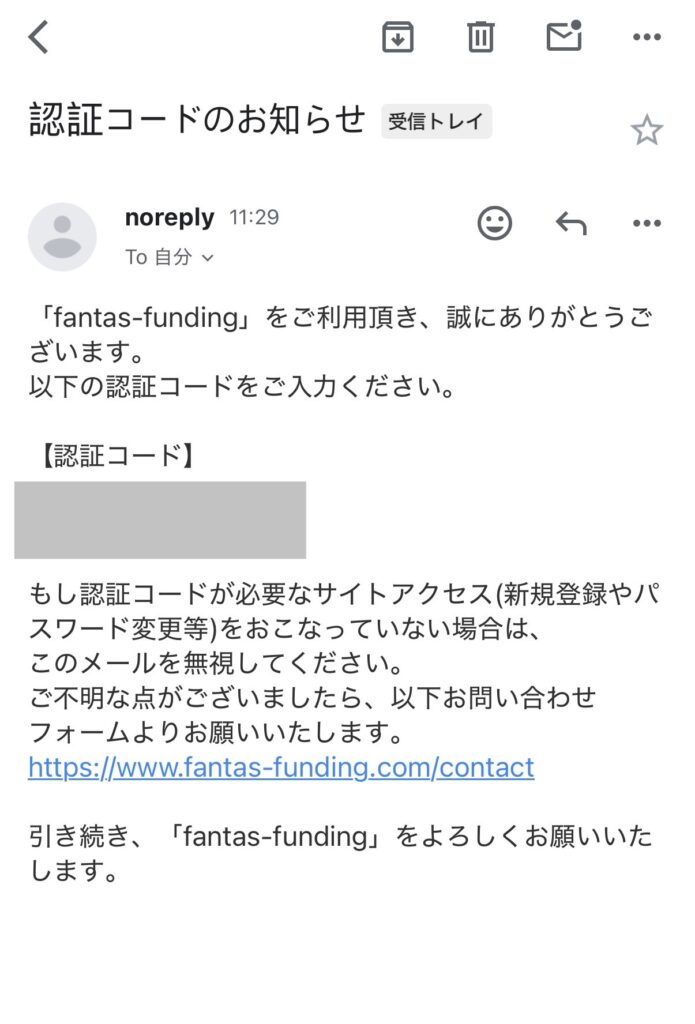Mark this email as unread
695x1024 pixels.
tap(564, 37)
